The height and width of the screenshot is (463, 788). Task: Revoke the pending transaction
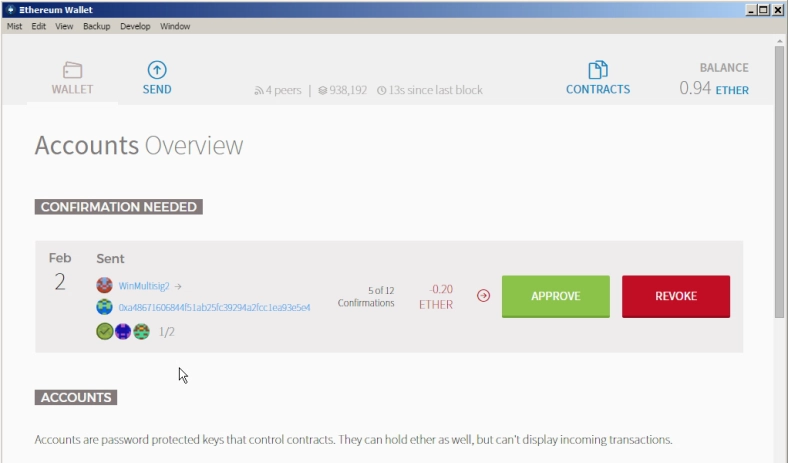click(x=676, y=296)
